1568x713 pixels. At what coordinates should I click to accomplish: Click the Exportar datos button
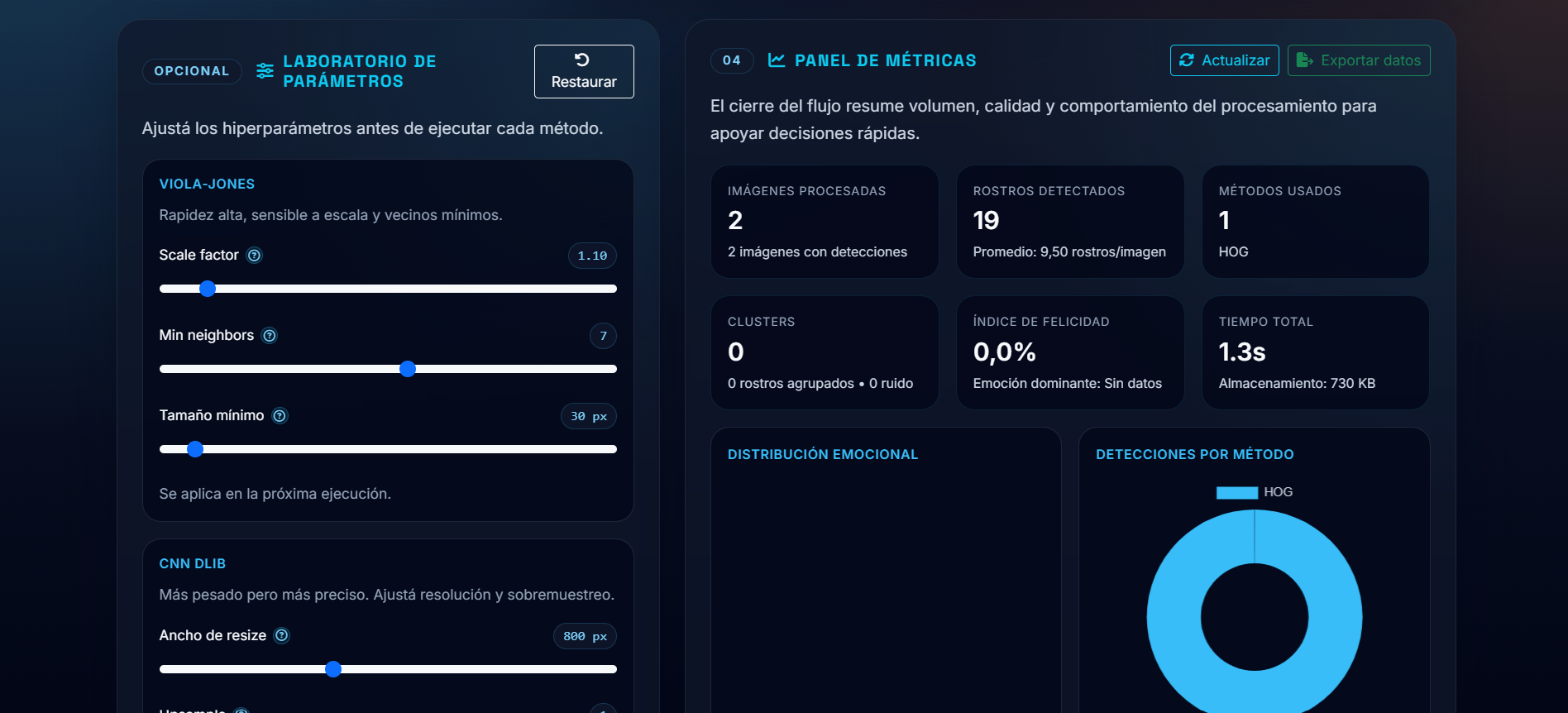tap(1359, 60)
